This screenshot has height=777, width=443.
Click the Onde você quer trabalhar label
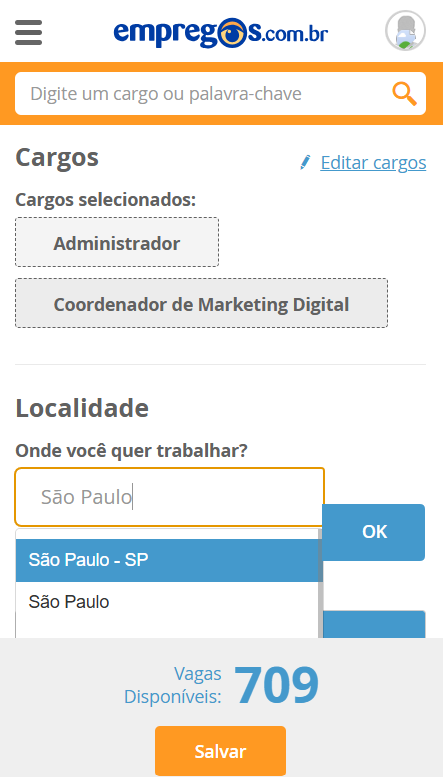(131, 451)
